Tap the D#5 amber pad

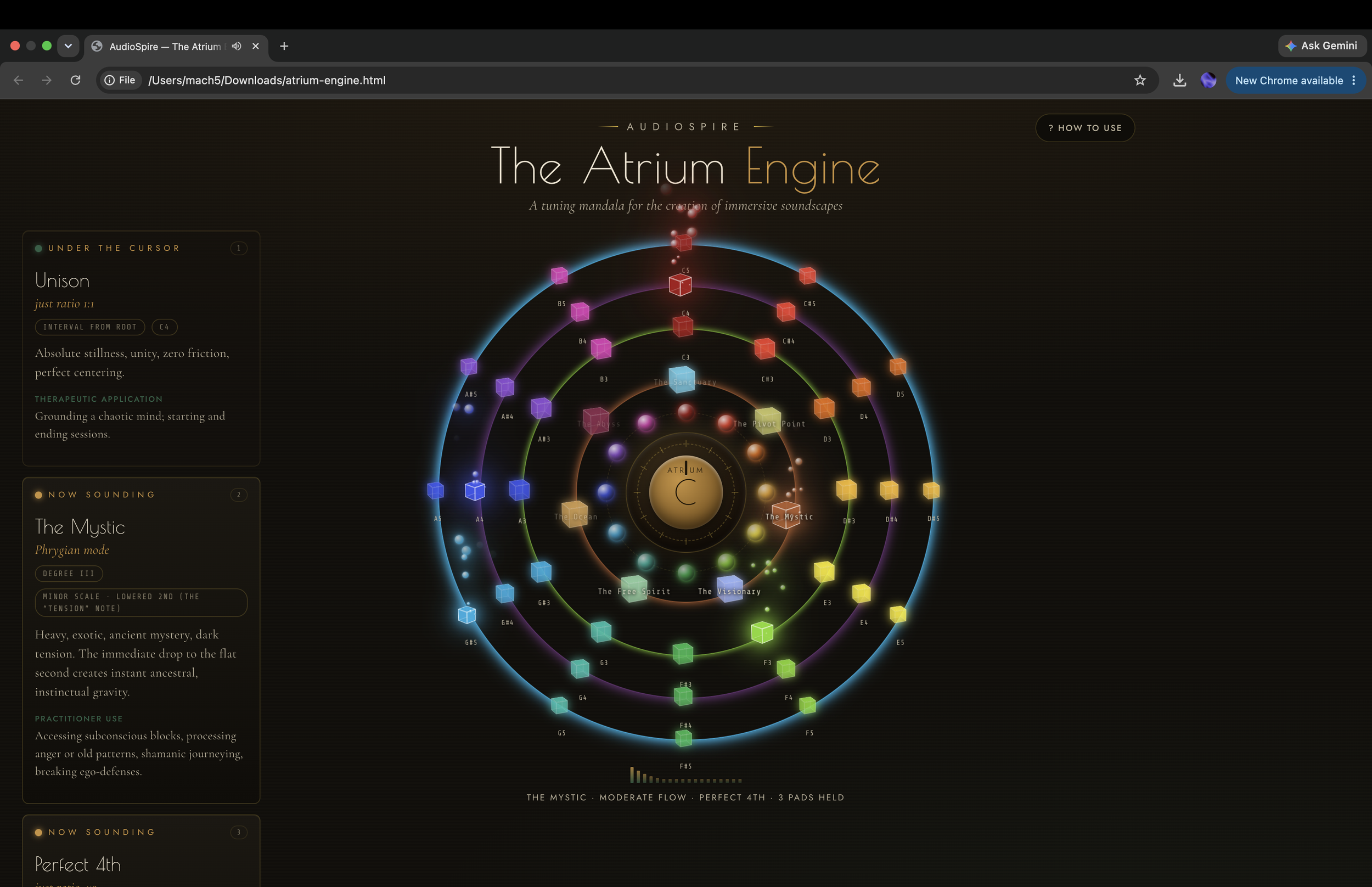tap(931, 490)
